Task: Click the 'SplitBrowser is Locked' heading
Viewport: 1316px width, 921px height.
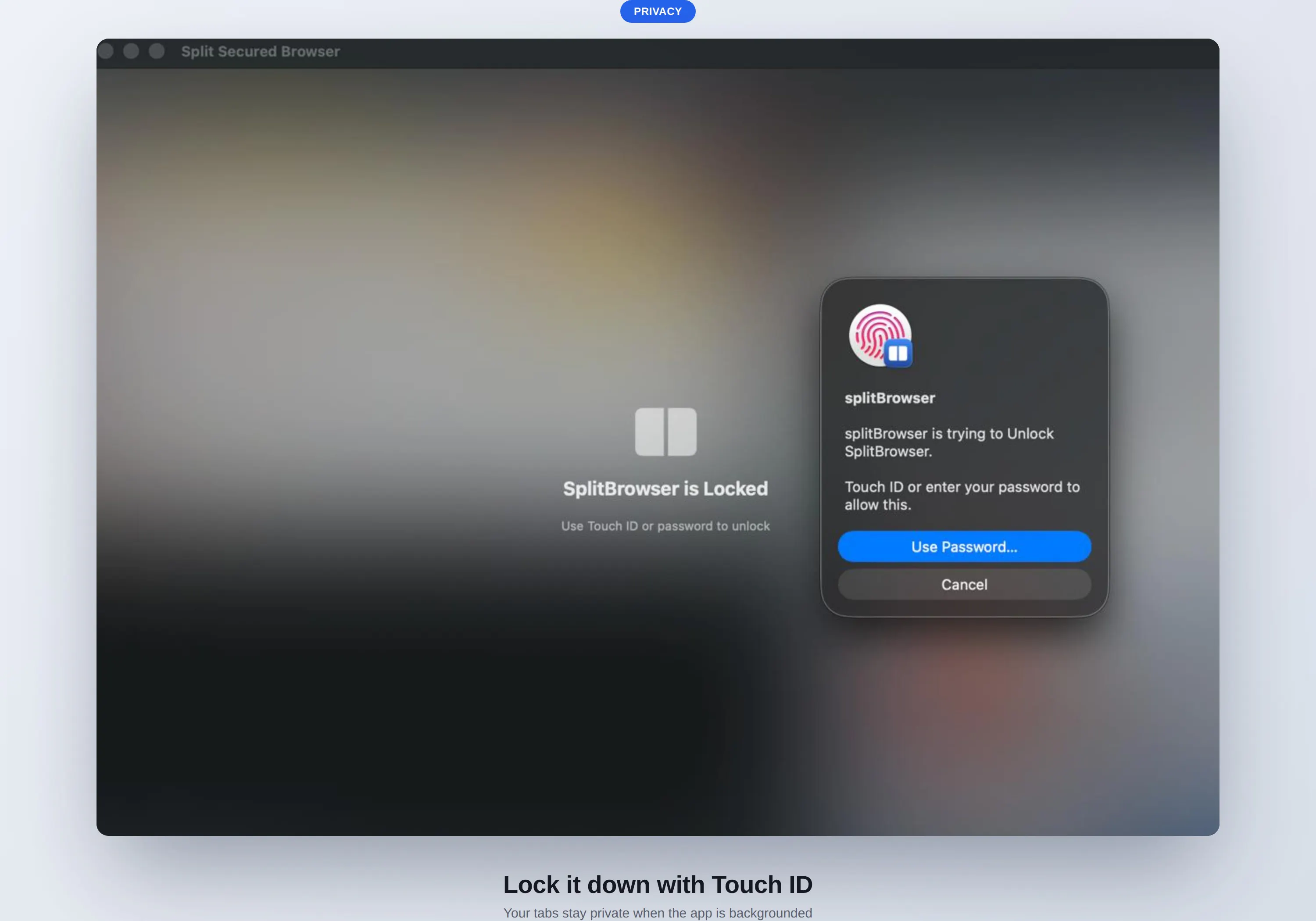Action: pyautogui.click(x=665, y=488)
